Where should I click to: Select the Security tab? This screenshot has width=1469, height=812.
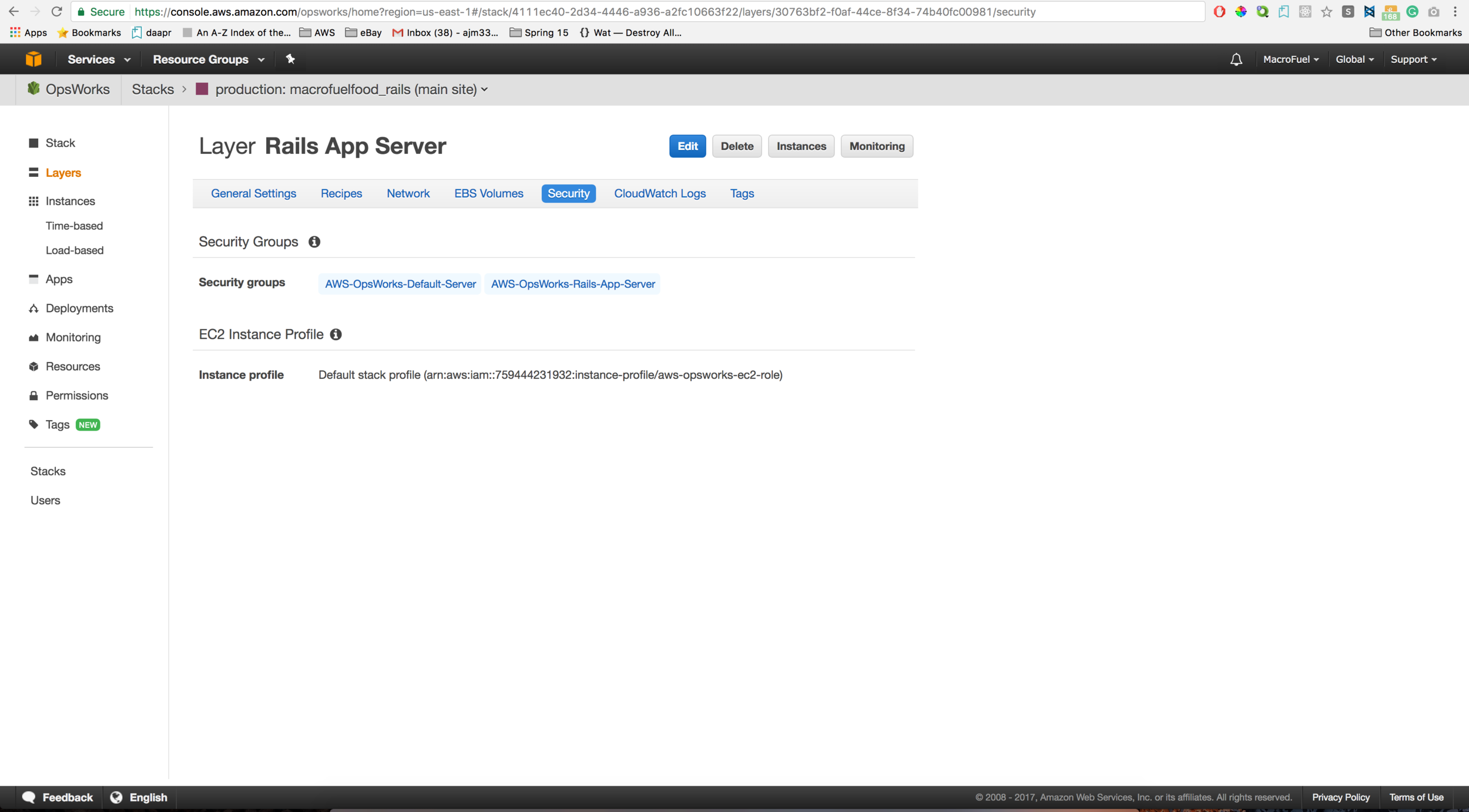click(x=568, y=193)
